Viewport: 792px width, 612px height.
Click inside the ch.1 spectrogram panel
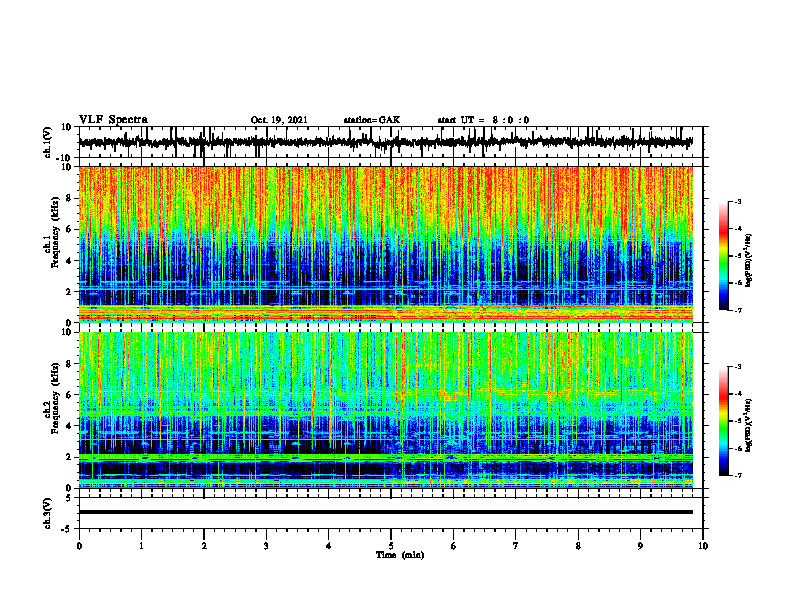386,244
